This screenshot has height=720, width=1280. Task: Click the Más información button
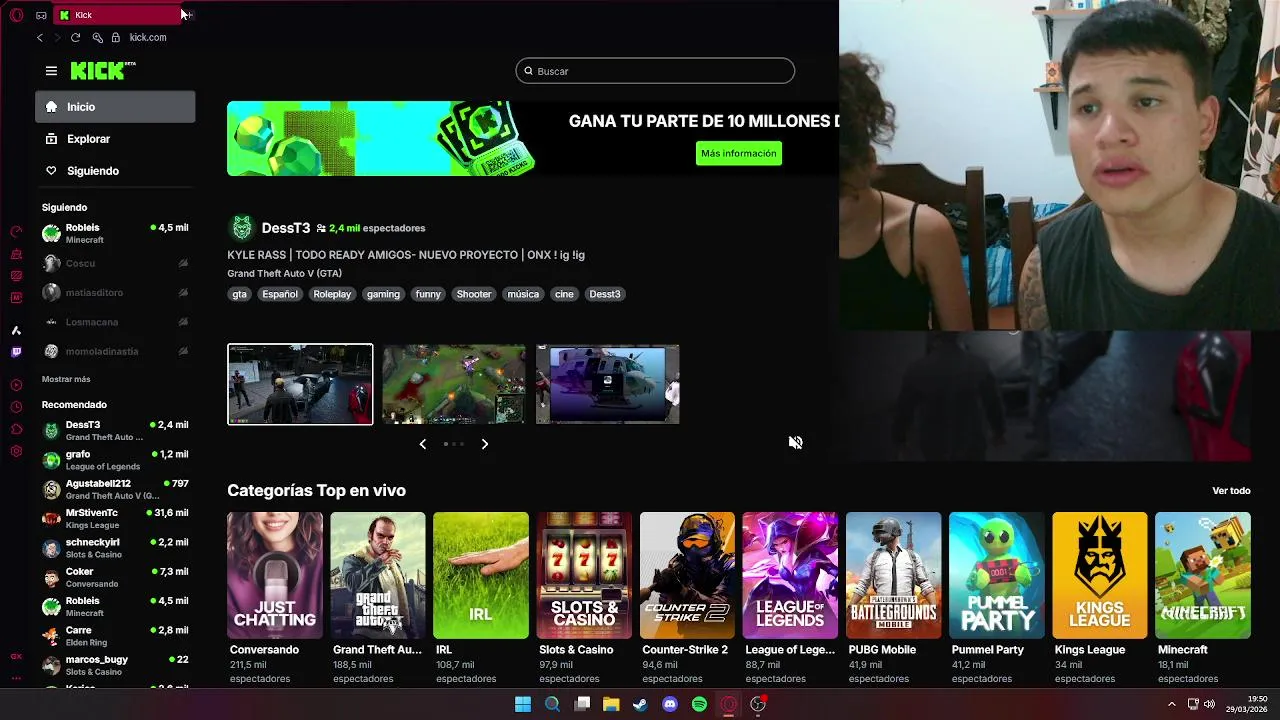[x=739, y=153]
